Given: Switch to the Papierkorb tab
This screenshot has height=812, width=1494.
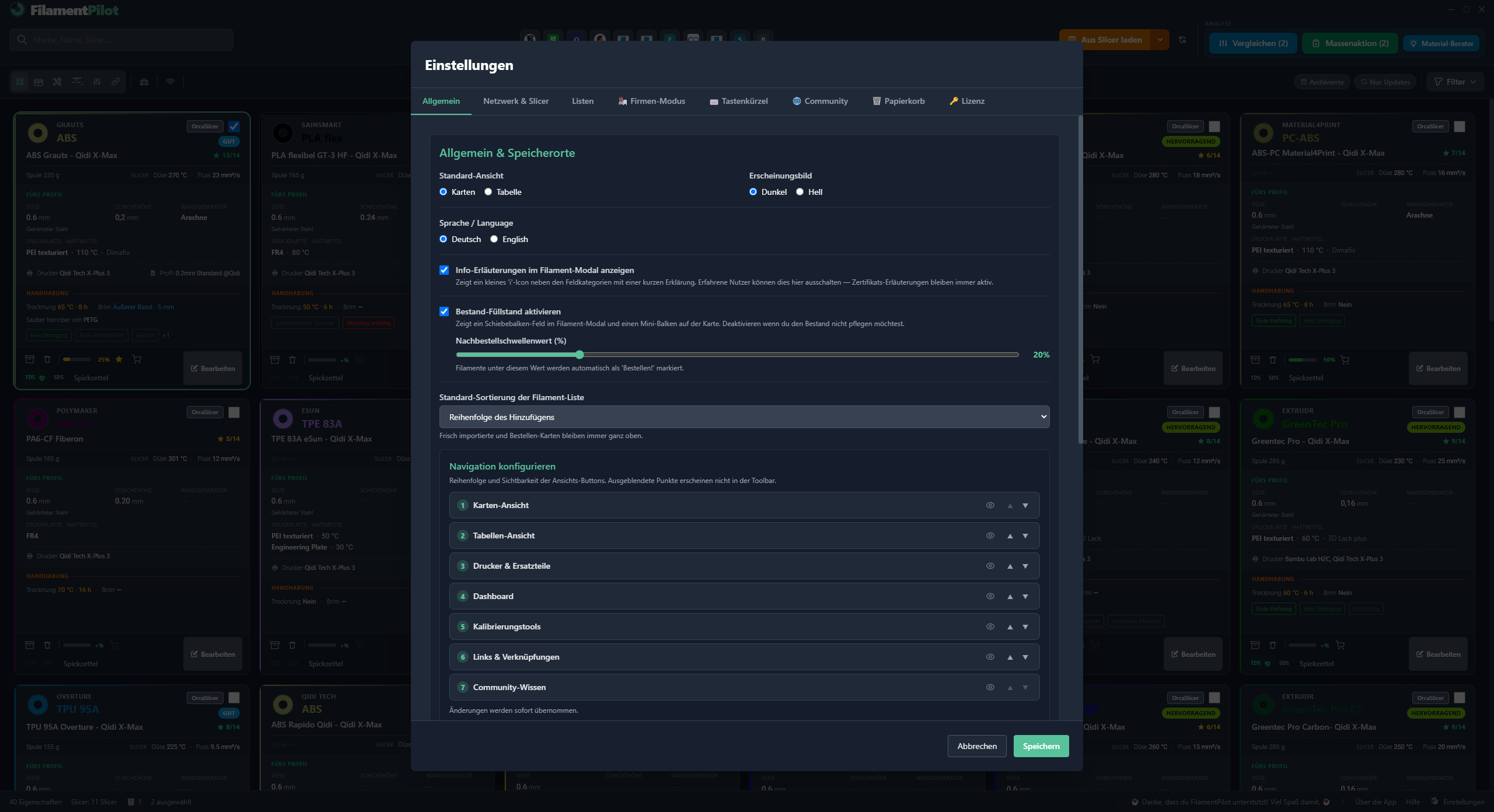Looking at the screenshot, I should point(898,101).
